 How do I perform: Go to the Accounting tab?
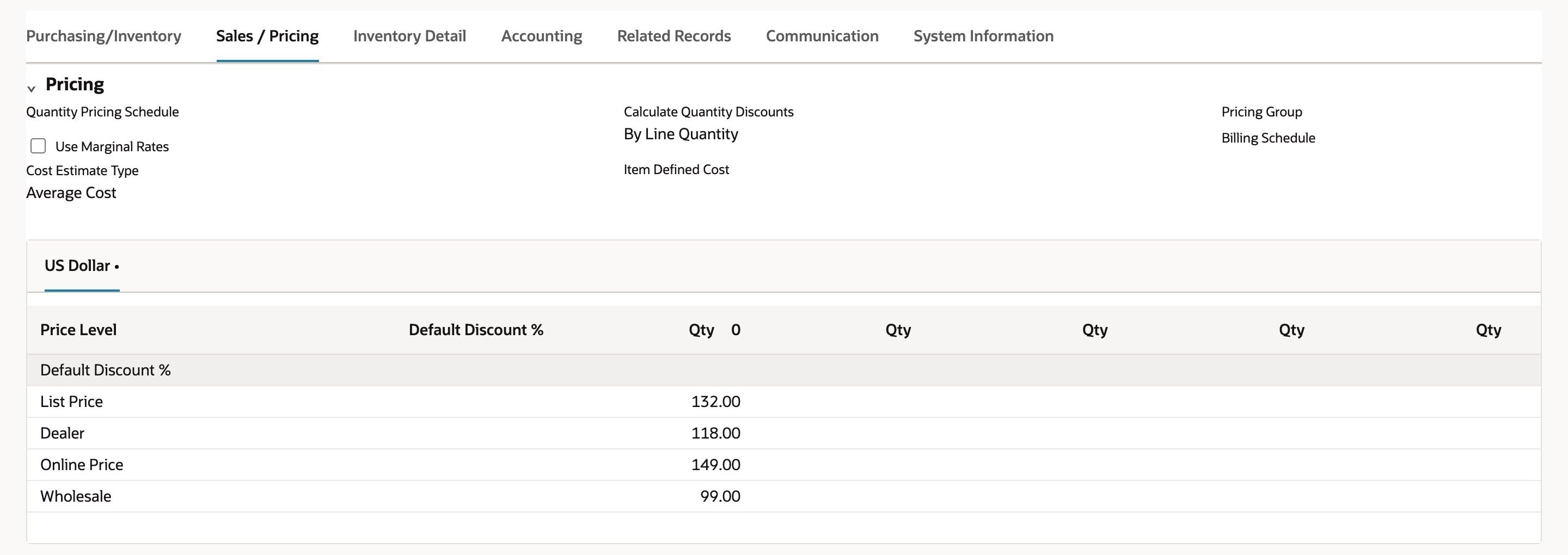(x=542, y=36)
